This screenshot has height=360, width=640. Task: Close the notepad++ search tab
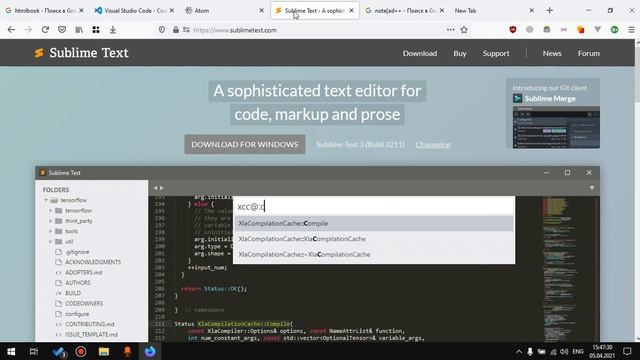(442, 11)
